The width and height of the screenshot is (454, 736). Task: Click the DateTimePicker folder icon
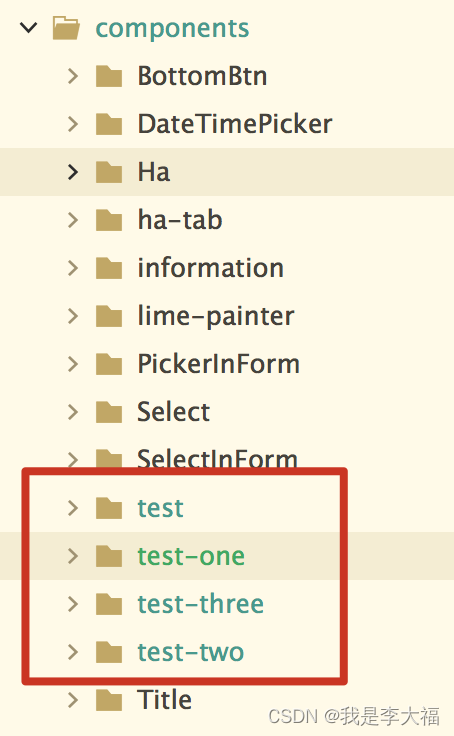coord(109,124)
